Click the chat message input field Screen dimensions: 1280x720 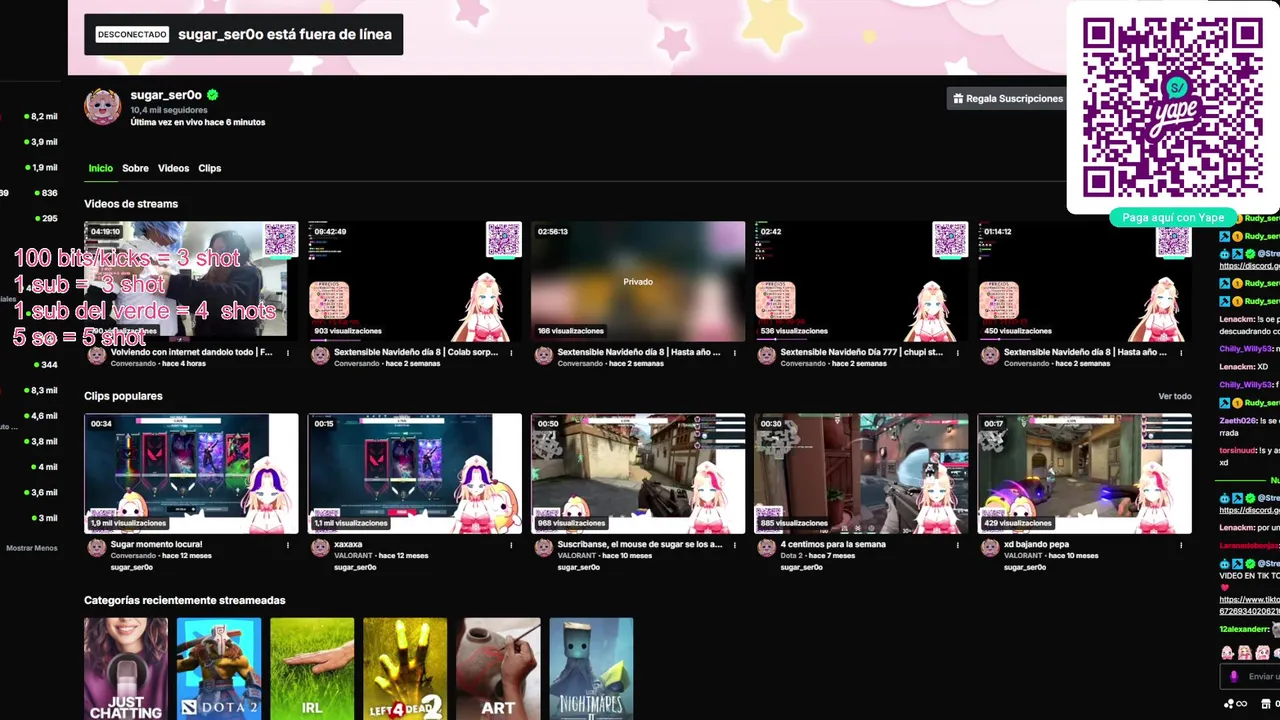(x=1250, y=676)
